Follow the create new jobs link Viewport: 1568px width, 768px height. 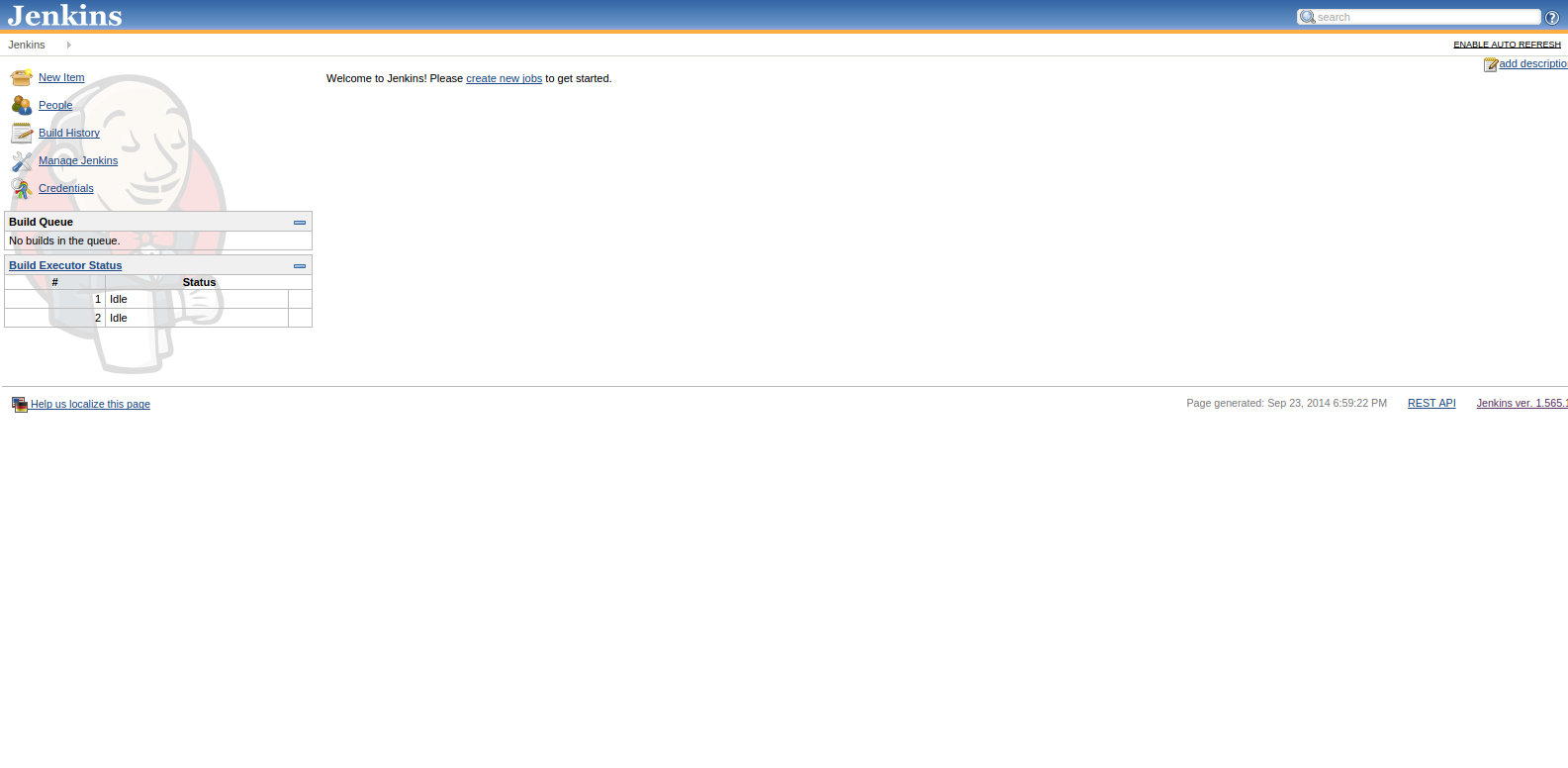[x=504, y=78]
